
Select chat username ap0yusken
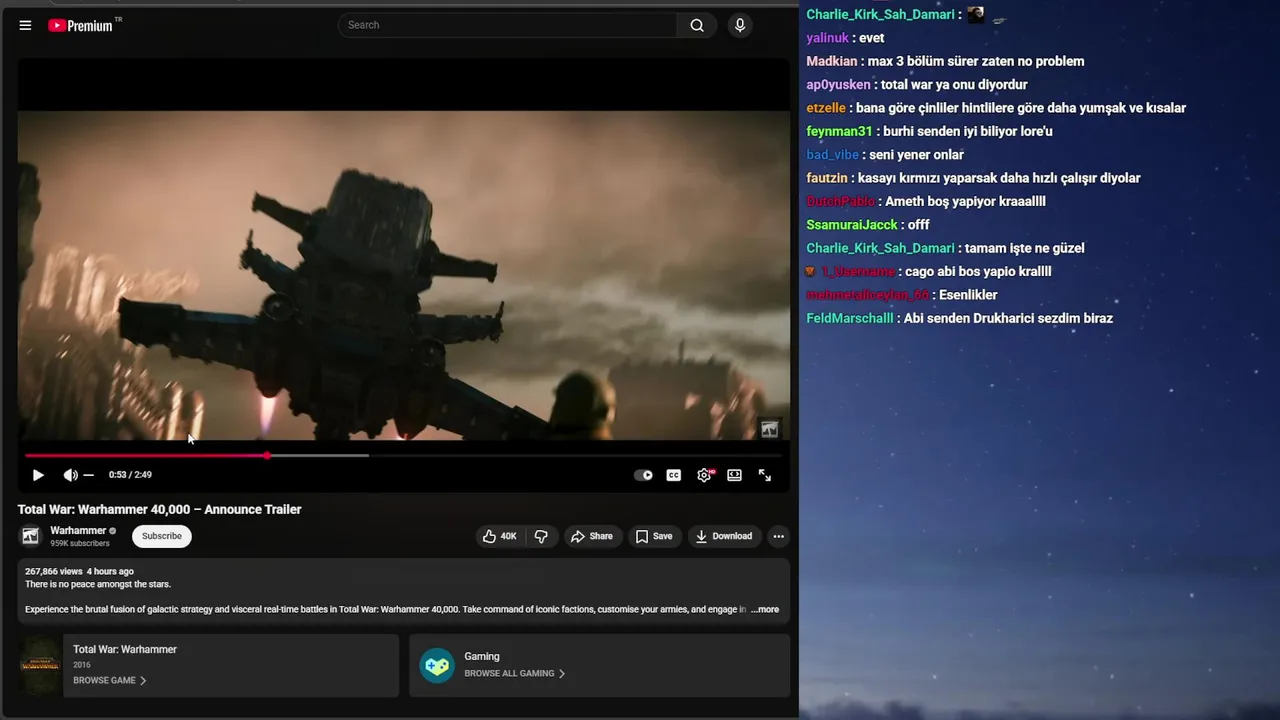pos(838,85)
